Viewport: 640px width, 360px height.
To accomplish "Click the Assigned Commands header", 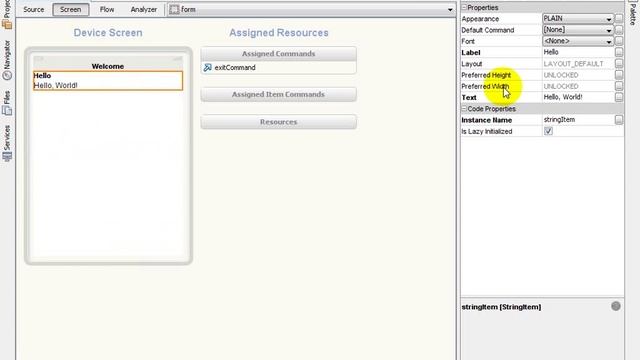I will (x=278, y=53).
